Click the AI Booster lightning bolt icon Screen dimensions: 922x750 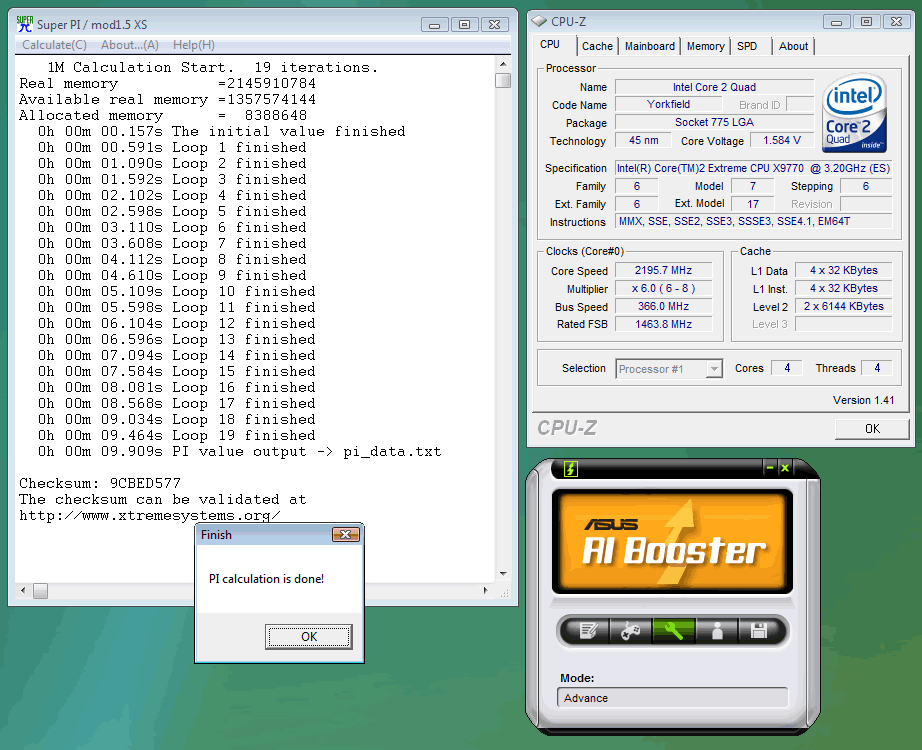[571, 469]
